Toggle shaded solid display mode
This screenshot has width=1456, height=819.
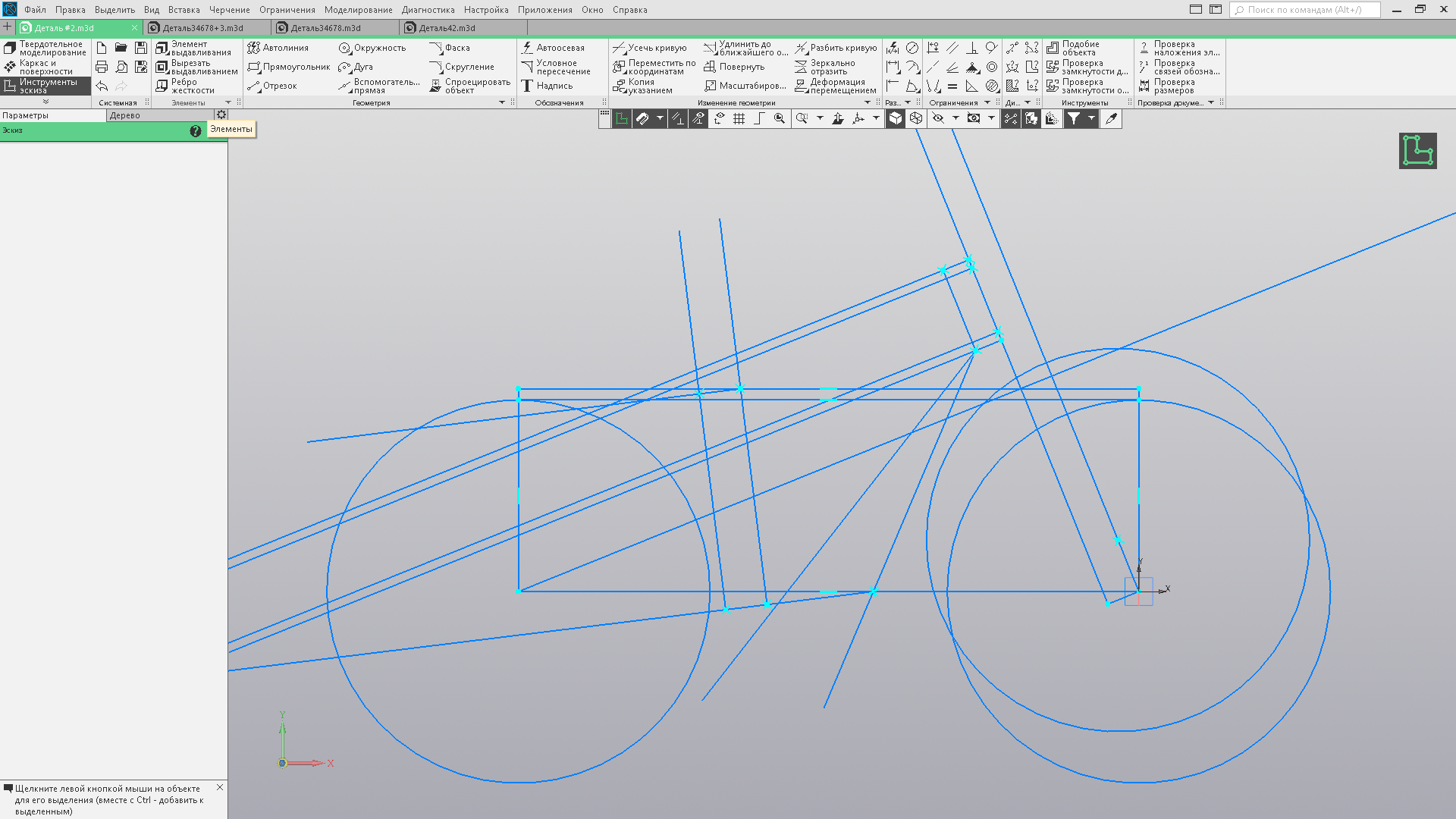(x=896, y=118)
